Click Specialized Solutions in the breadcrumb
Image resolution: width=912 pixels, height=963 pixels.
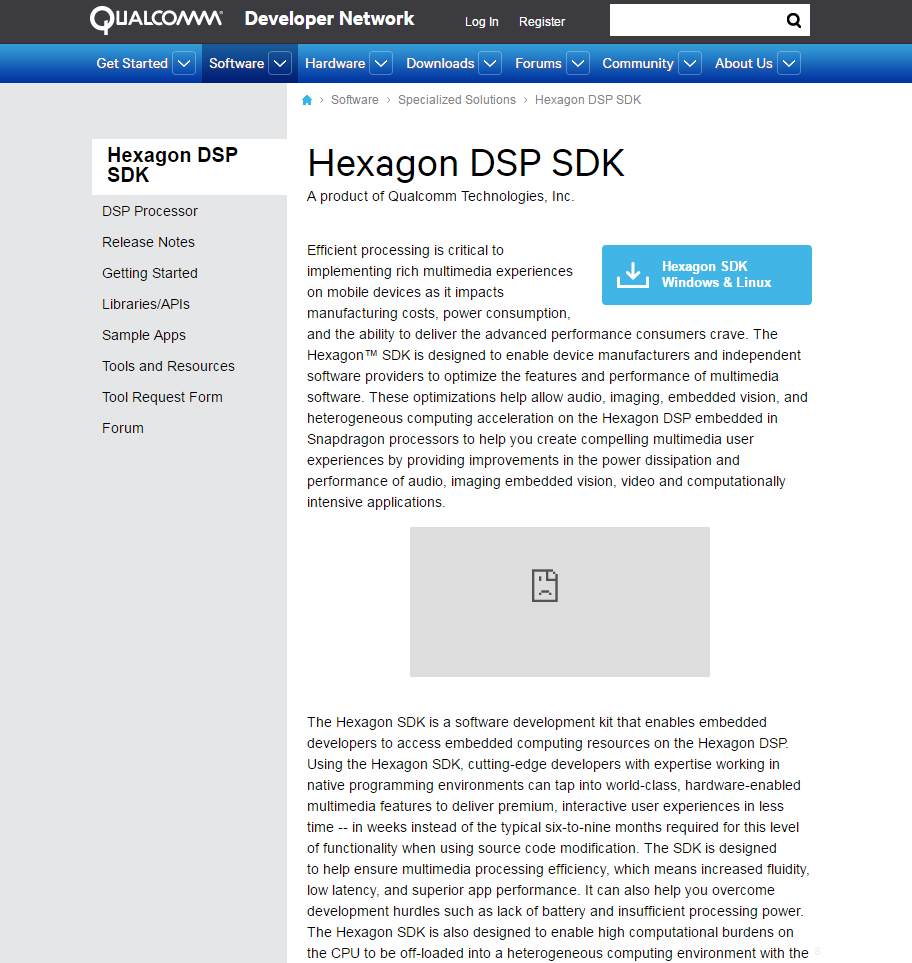(x=456, y=99)
